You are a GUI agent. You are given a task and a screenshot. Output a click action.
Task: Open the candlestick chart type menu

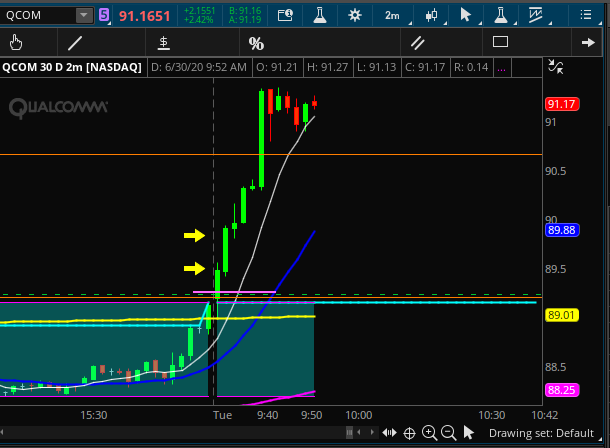431,16
